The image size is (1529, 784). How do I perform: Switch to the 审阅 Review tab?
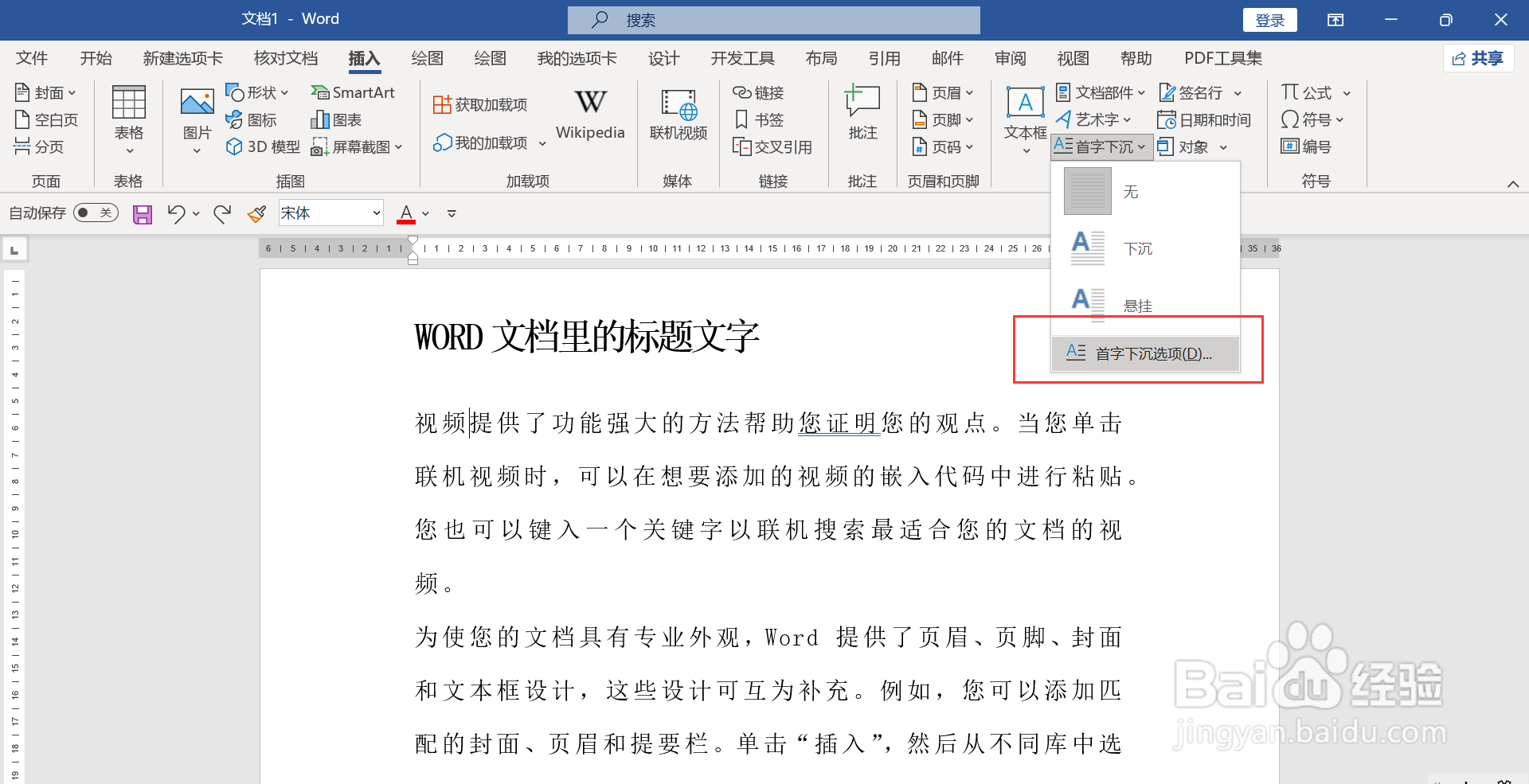(x=1010, y=58)
